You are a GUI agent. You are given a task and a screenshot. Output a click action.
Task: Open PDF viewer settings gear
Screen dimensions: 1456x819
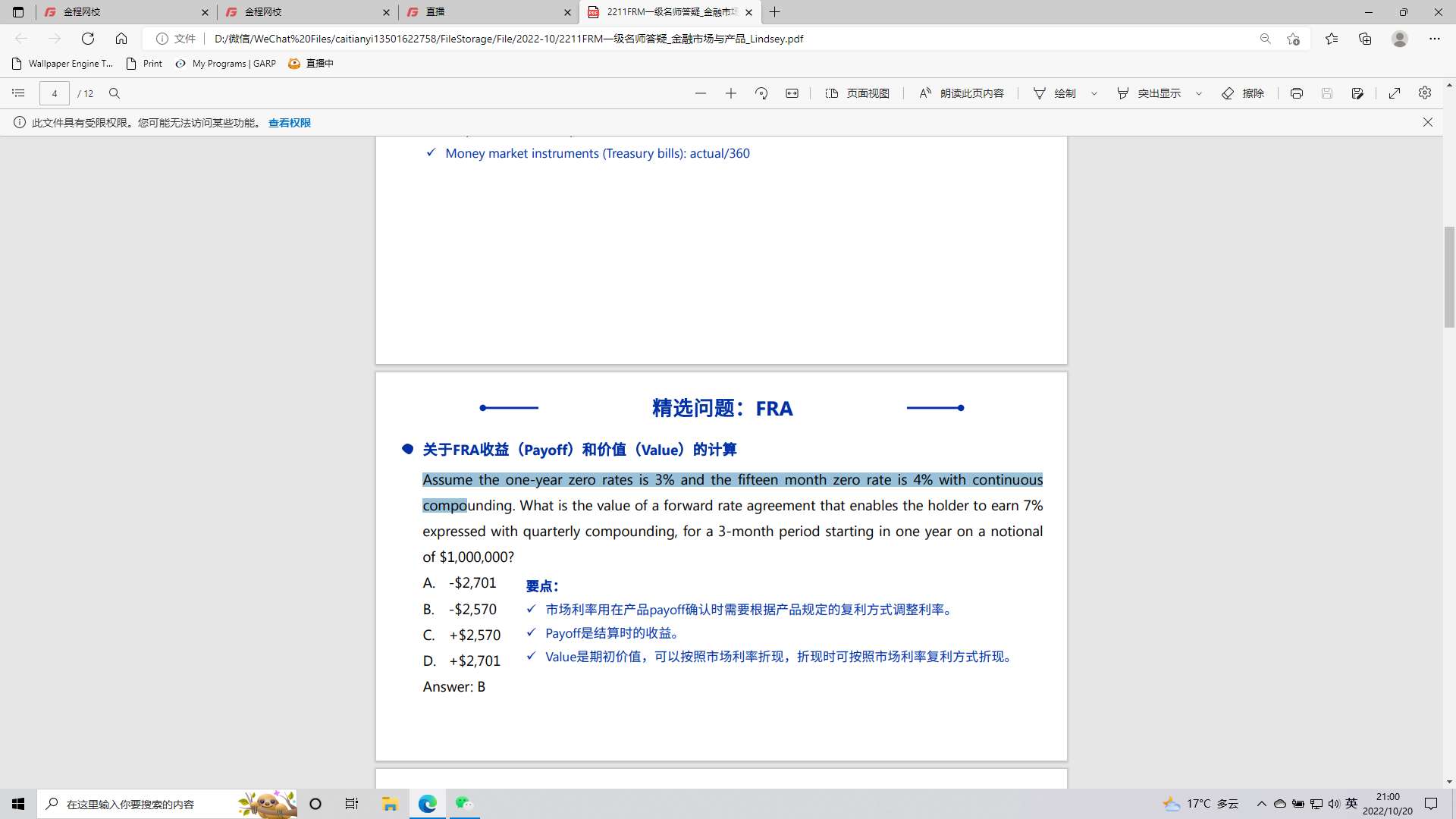1424,93
